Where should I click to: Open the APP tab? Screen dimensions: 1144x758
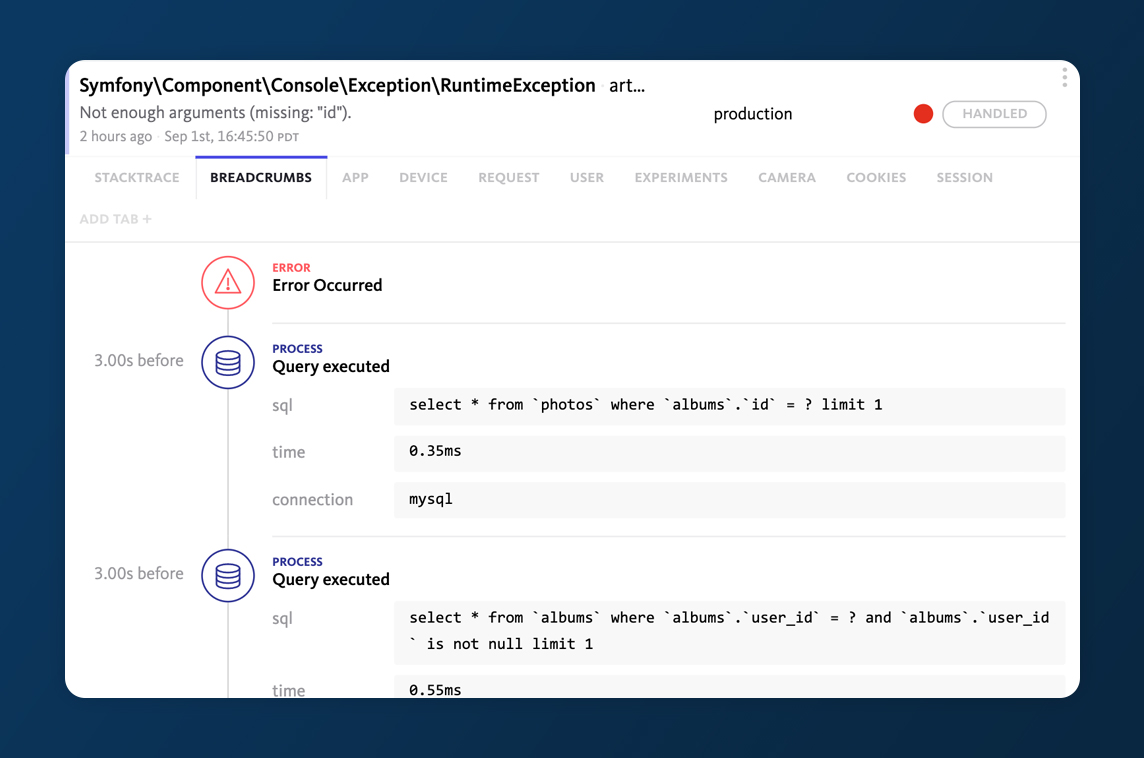click(355, 177)
